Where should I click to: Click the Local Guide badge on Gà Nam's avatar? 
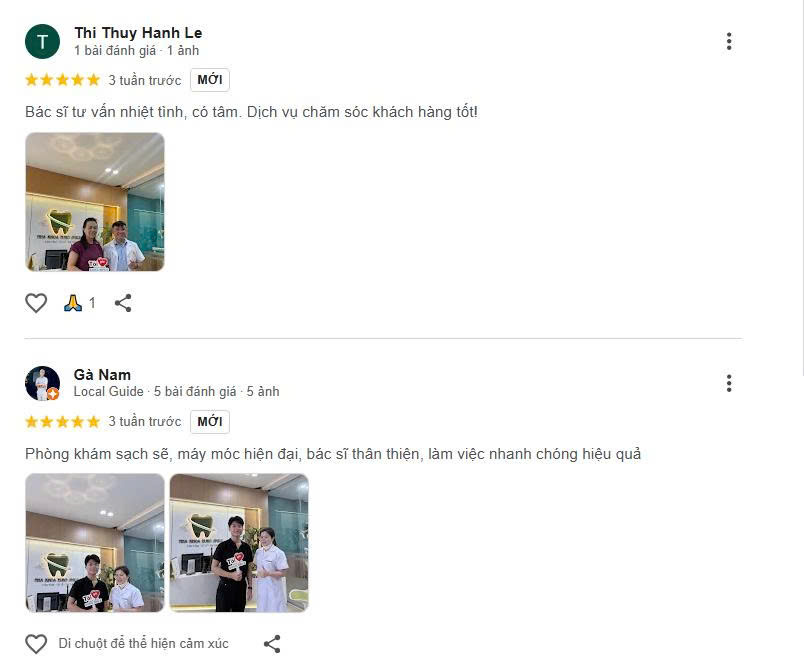pos(53,394)
